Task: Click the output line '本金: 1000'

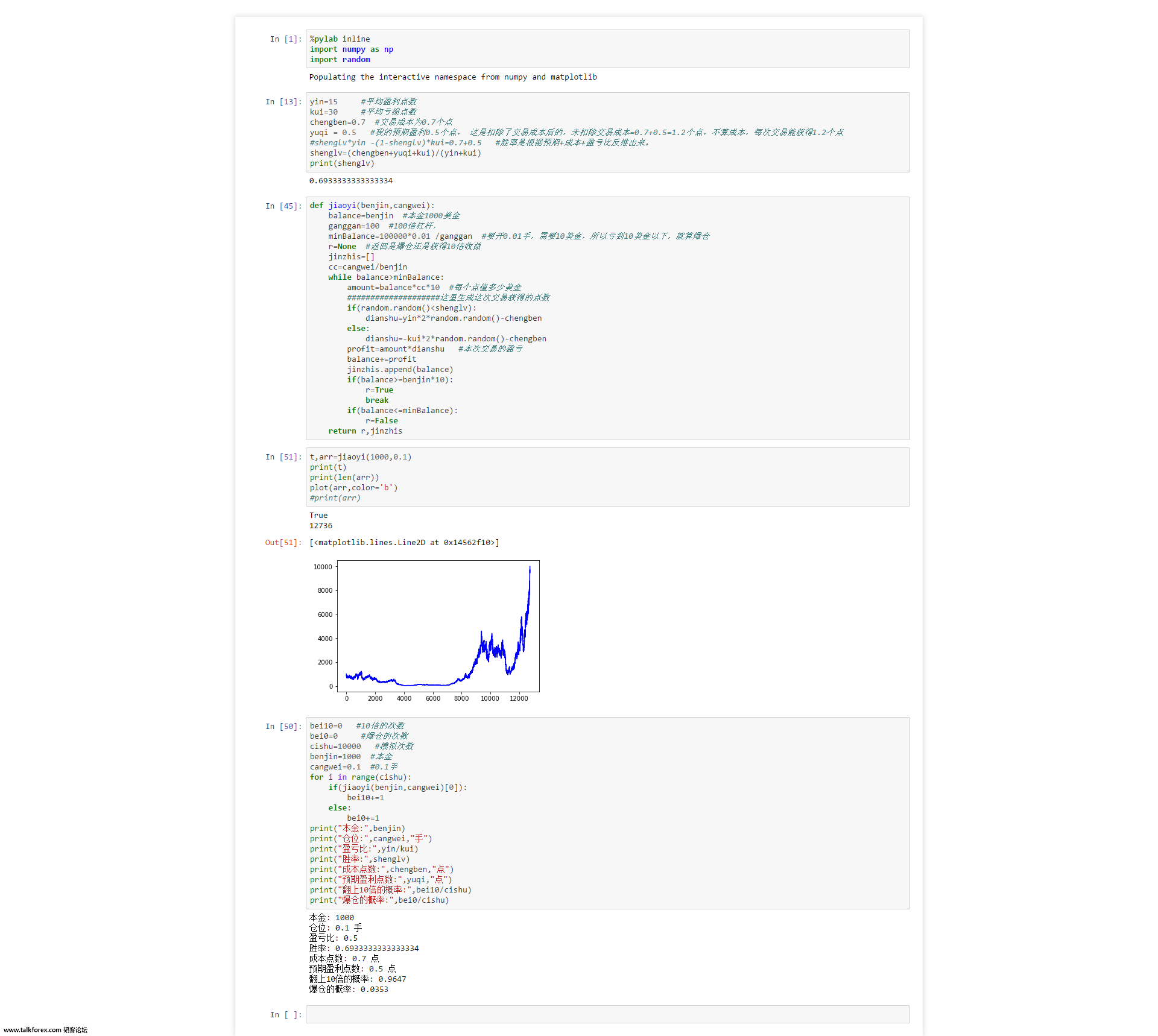Action: click(332, 918)
